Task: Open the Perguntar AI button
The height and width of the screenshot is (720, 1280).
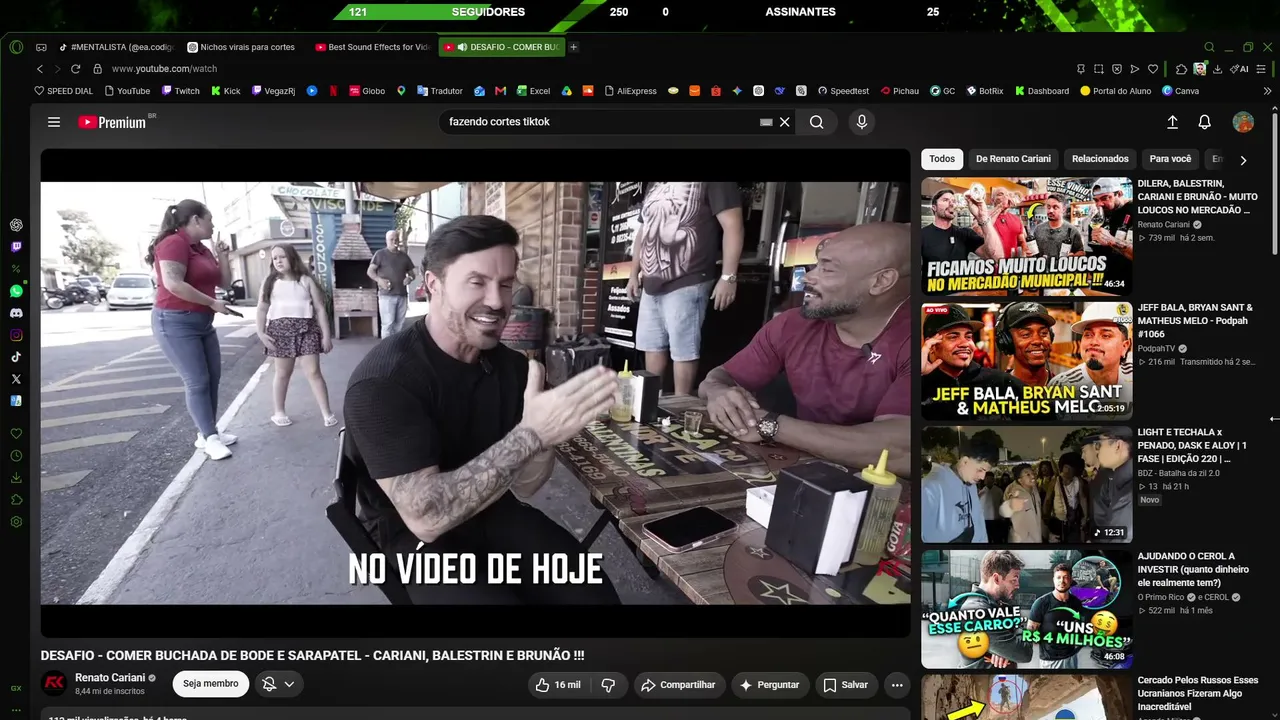Action: coord(769,685)
